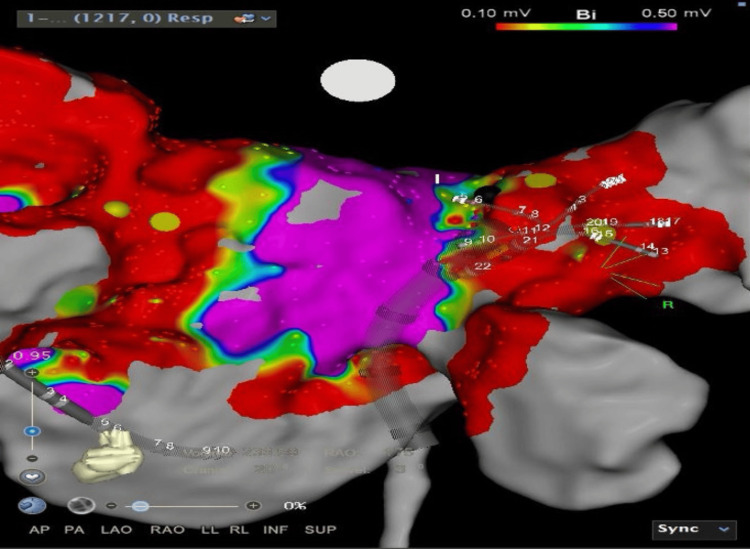Open the Sync dropdown menu
This screenshot has height=549, width=750.
pos(694,529)
